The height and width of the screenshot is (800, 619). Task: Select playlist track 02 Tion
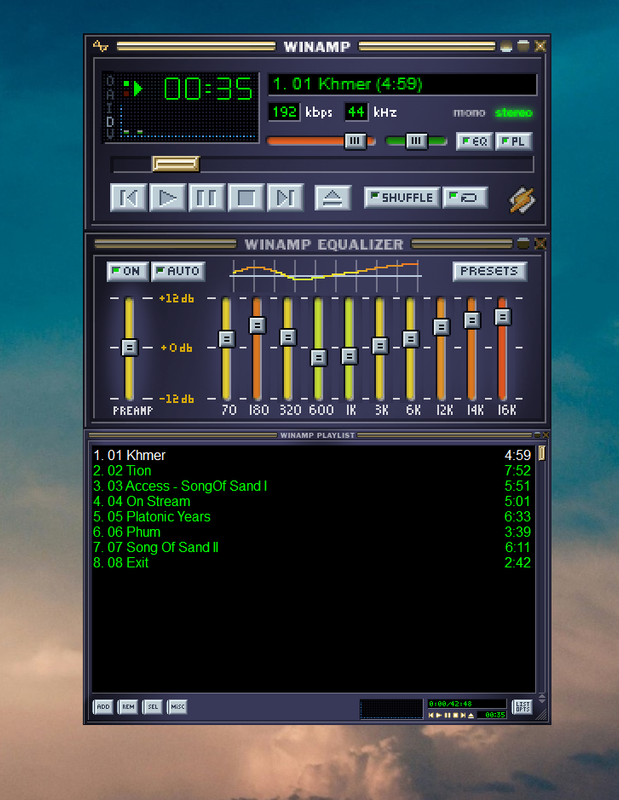(312, 470)
